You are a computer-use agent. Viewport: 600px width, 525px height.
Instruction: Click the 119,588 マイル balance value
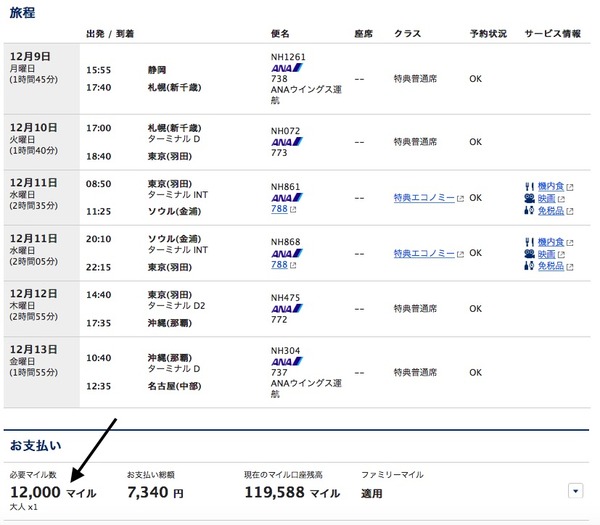tap(292, 492)
